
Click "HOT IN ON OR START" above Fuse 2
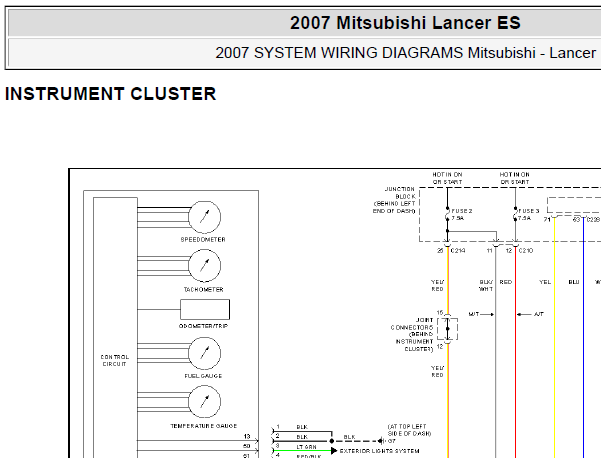point(447,178)
